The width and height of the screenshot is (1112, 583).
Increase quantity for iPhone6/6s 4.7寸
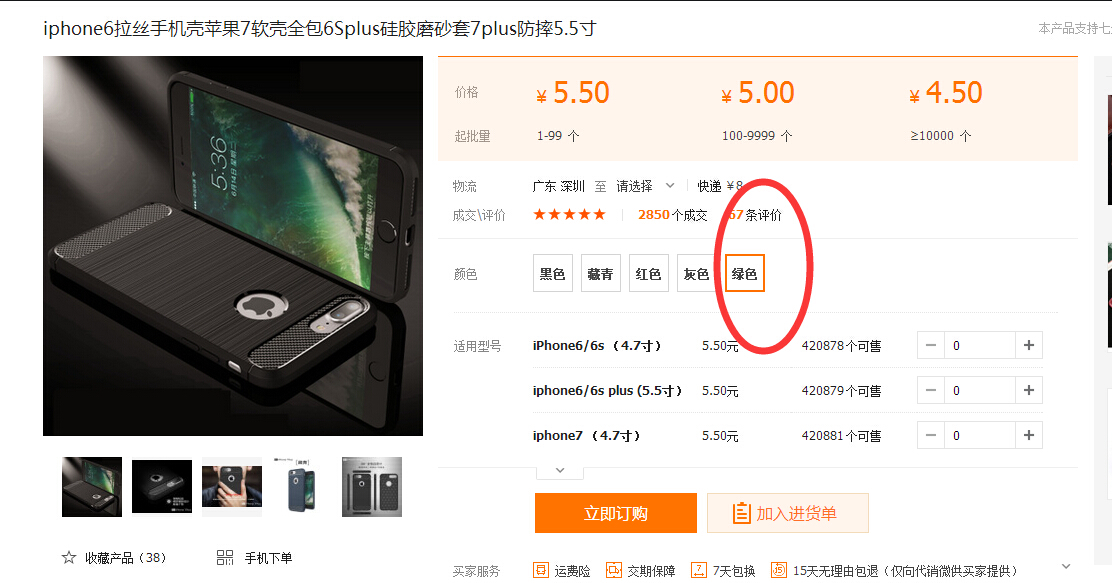point(1029,345)
